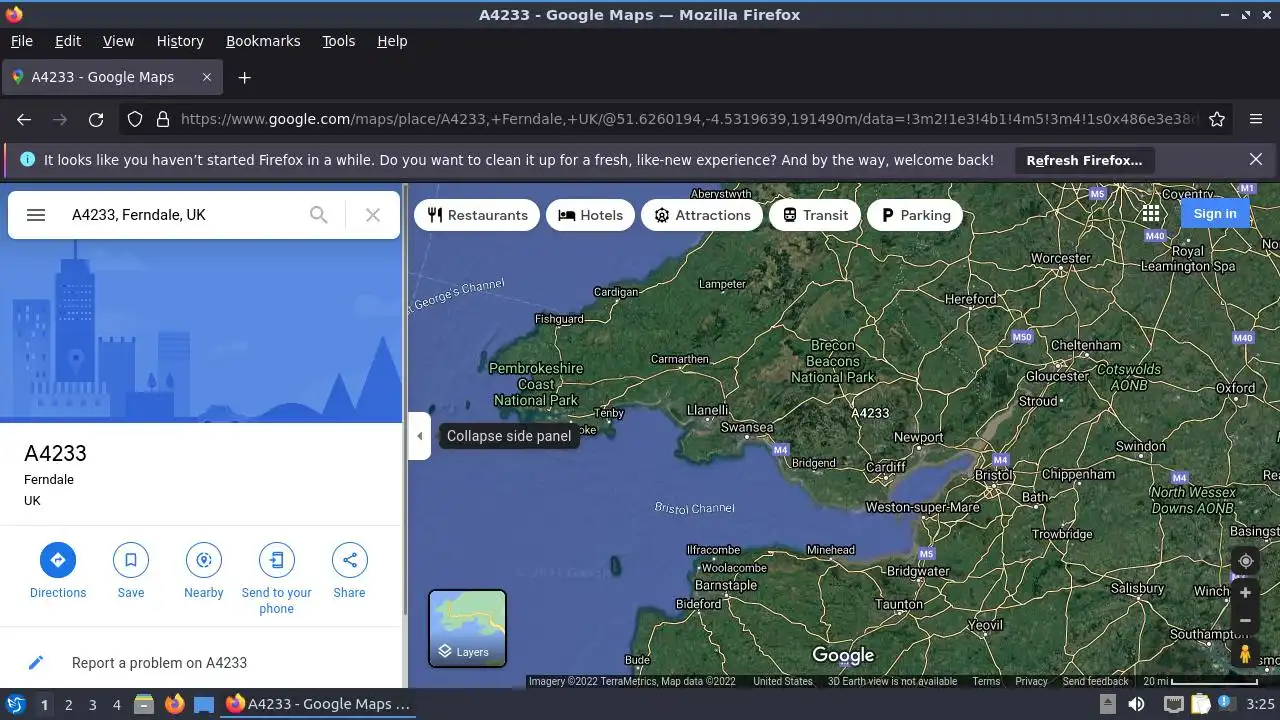Open the Firefox File menu

pos(21,41)
